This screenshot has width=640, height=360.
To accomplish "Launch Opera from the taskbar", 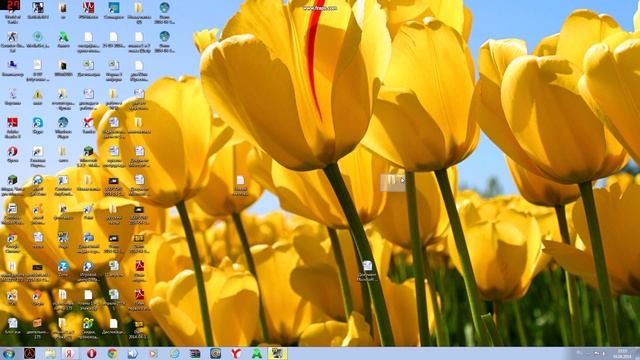I will pos(91,353).
